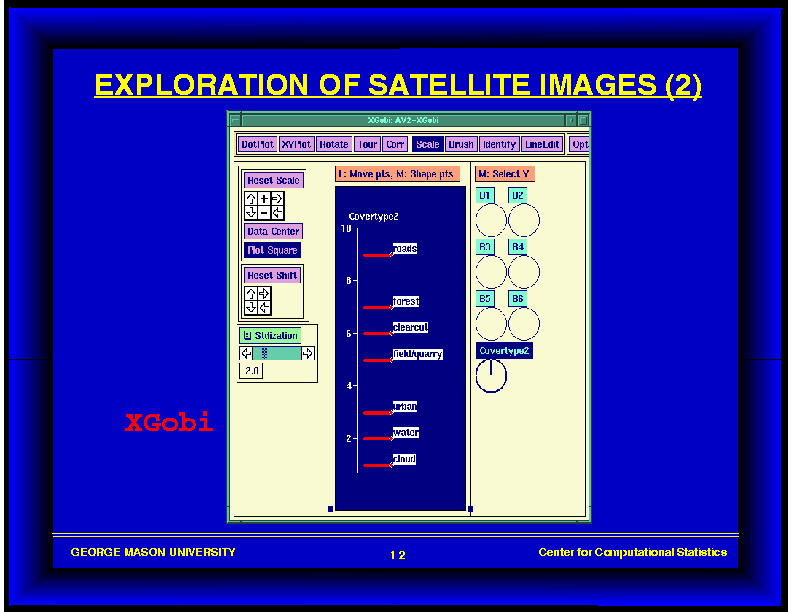Open the Opt menu in toolbar

point(579,145)
